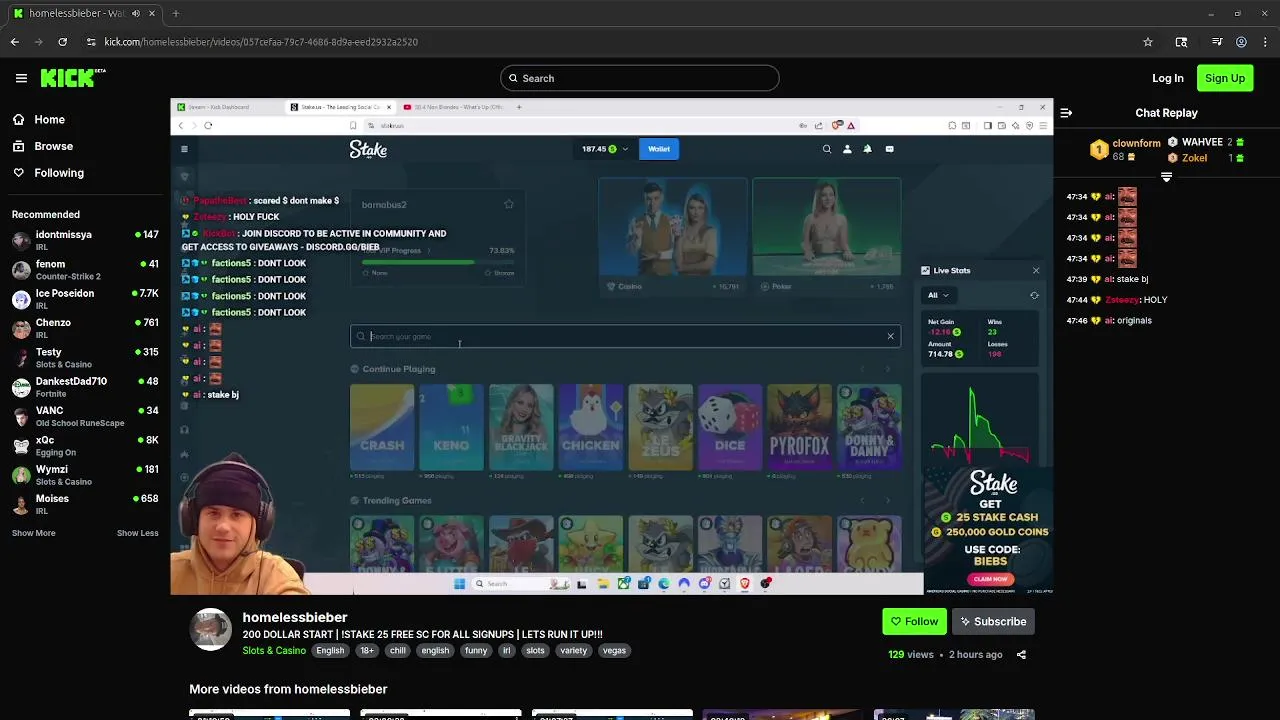Click the funny tag

[476, 650]
